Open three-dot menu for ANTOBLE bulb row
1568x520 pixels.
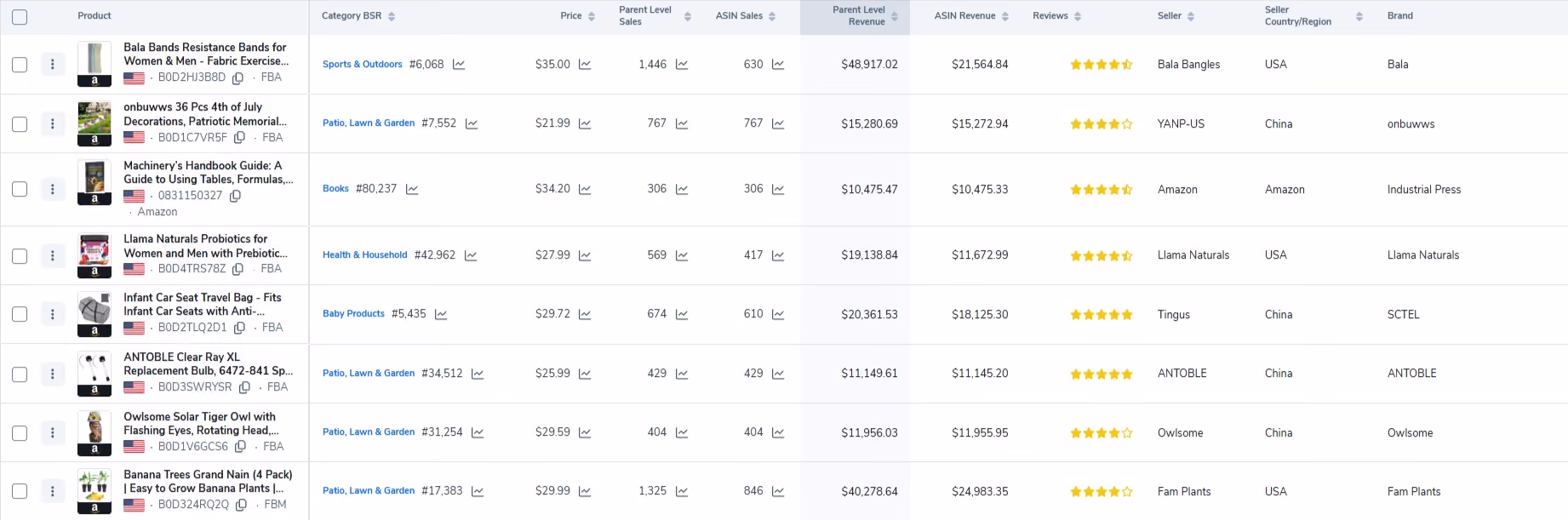(53, 374)
